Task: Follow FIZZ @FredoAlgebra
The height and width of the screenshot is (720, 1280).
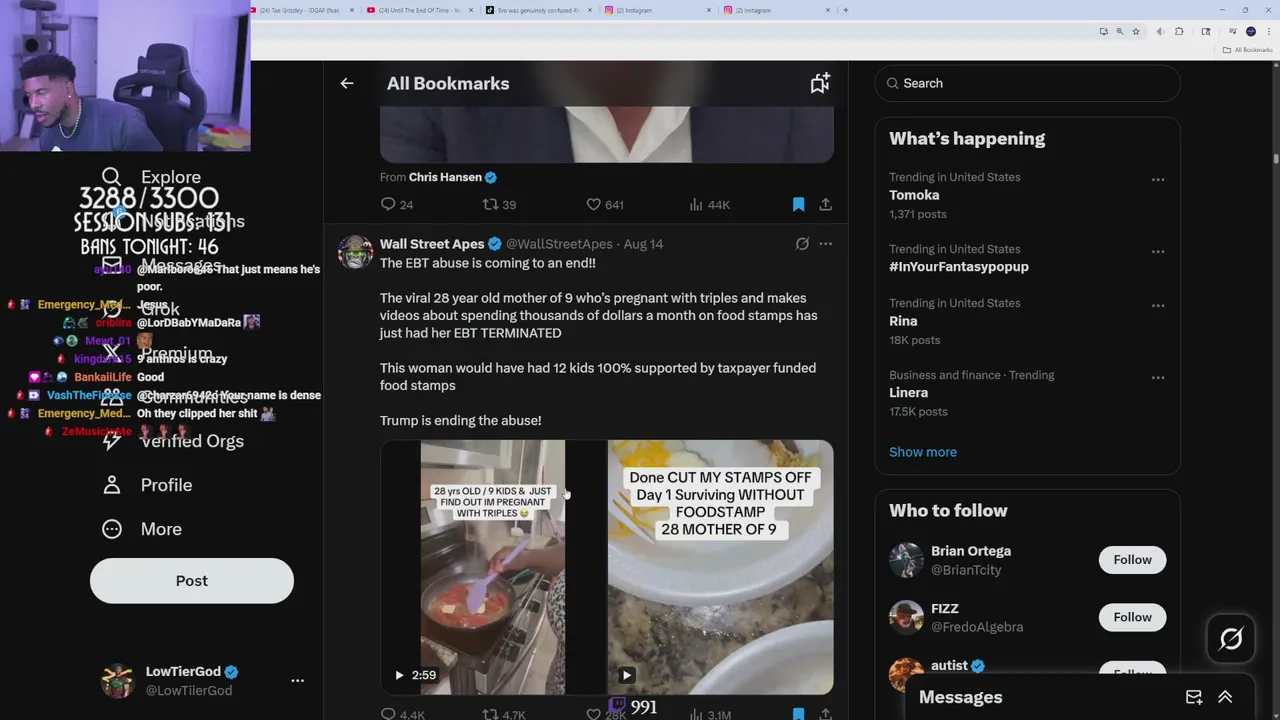Action: click(1132, 617)
